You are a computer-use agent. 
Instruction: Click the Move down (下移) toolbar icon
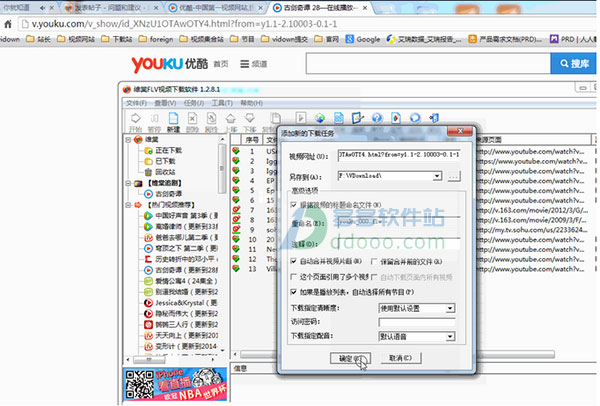coord(249,118)
